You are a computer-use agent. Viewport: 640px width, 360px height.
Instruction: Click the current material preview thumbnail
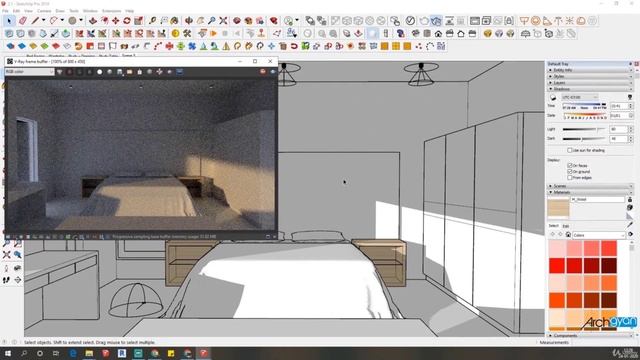coord(558,208)
